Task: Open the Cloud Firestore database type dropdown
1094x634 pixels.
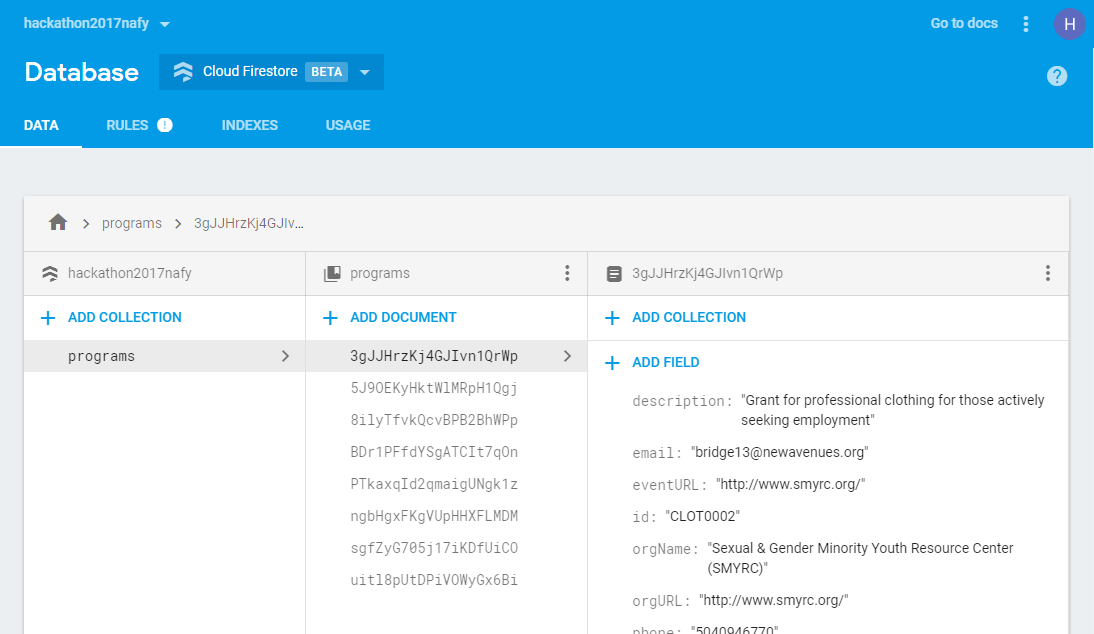Action: [x=271, y=72]
